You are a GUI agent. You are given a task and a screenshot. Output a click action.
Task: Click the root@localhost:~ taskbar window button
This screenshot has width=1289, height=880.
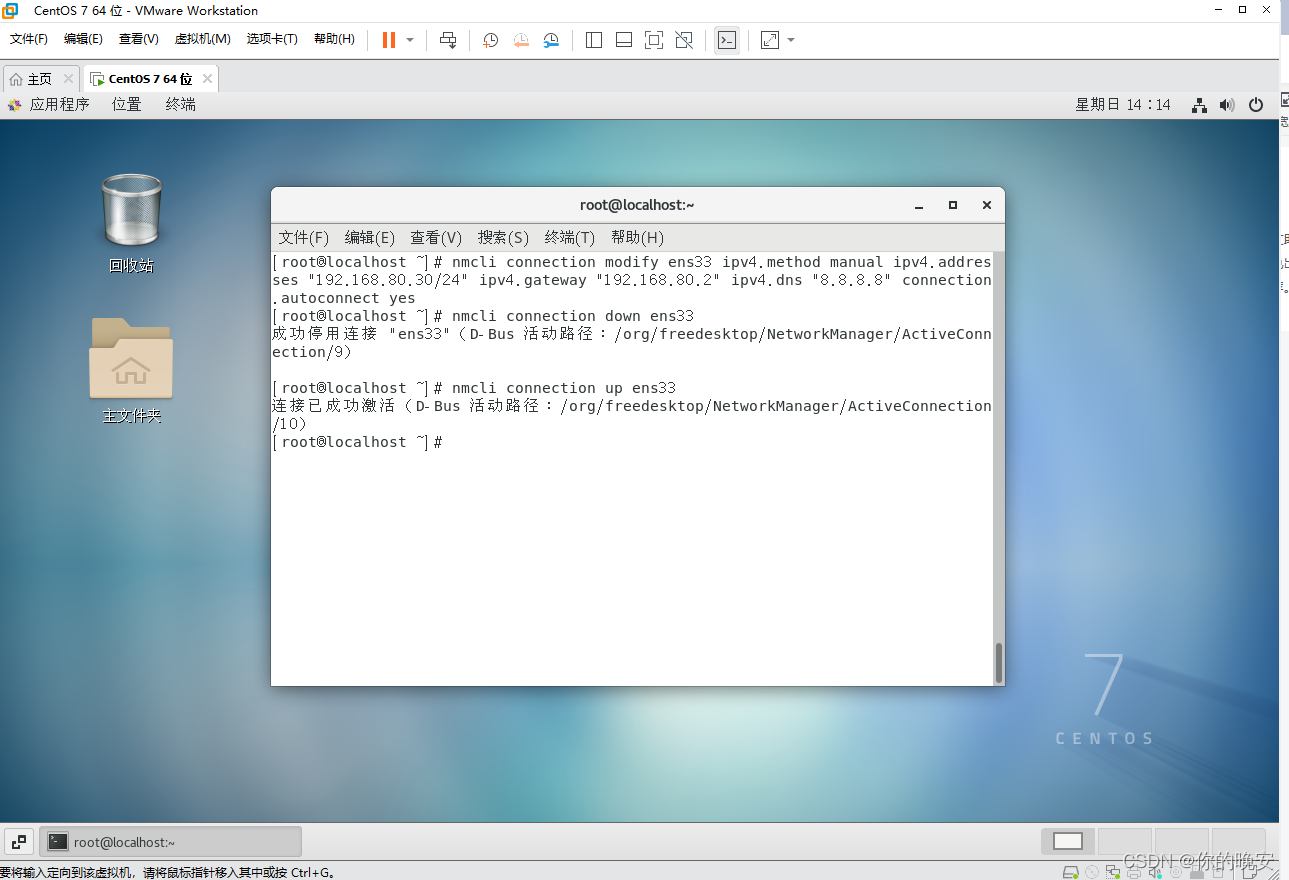[x=171, y=842]
